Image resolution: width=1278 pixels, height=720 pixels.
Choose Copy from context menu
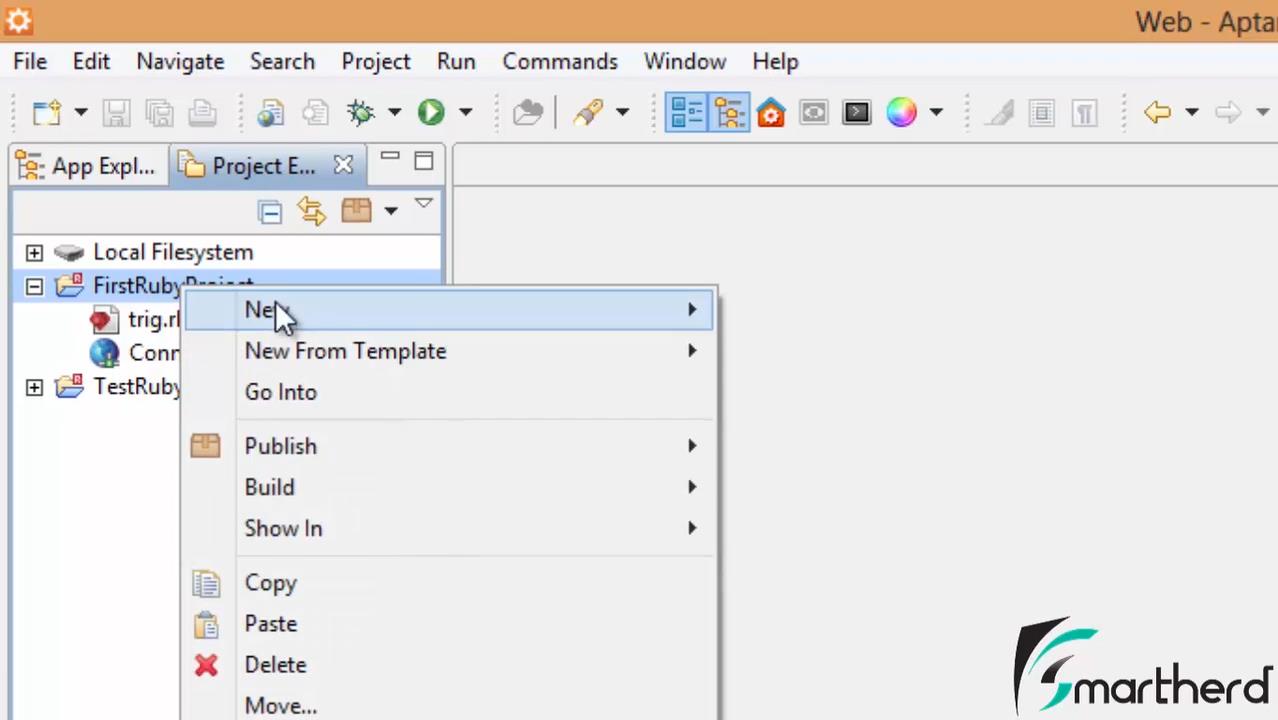[x=449, y=583]
